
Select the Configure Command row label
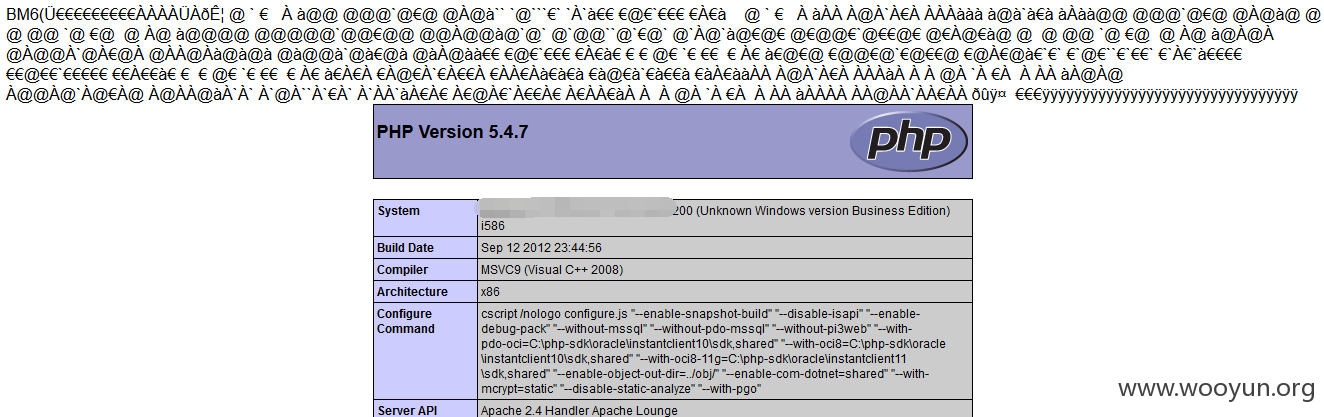[405, 321]
